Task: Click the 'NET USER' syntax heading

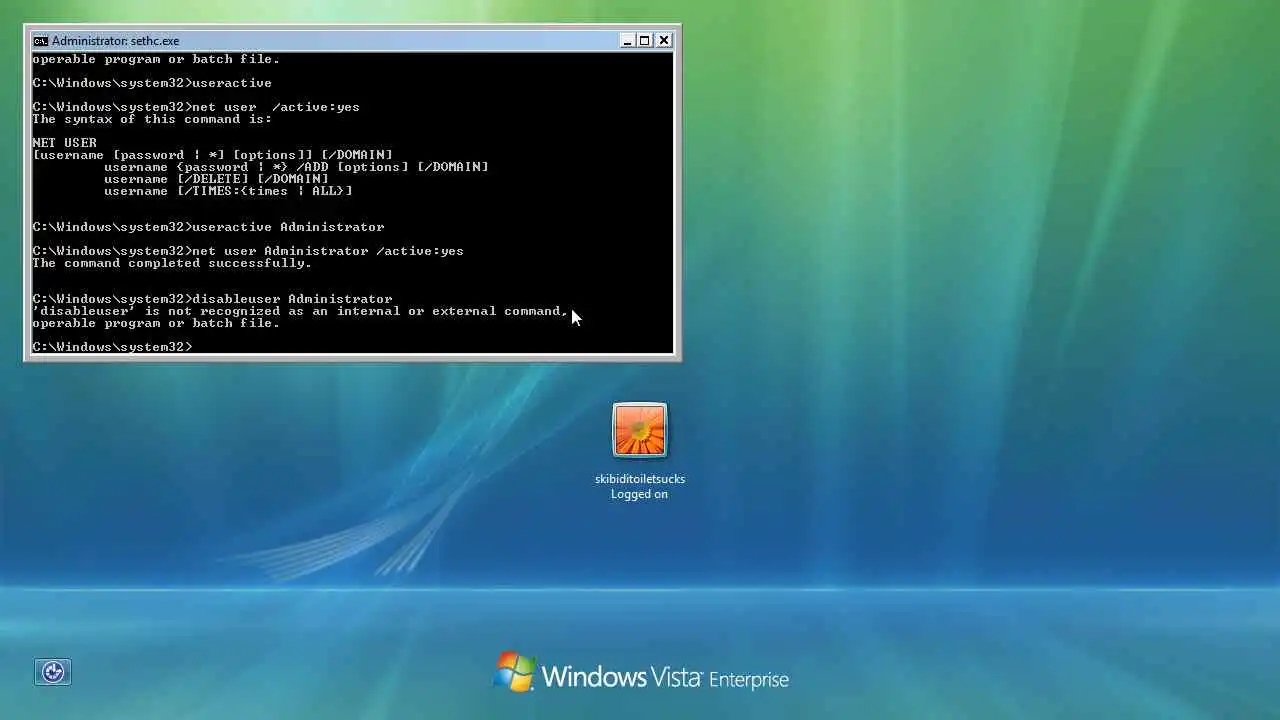Action: [x=64, y=143]
